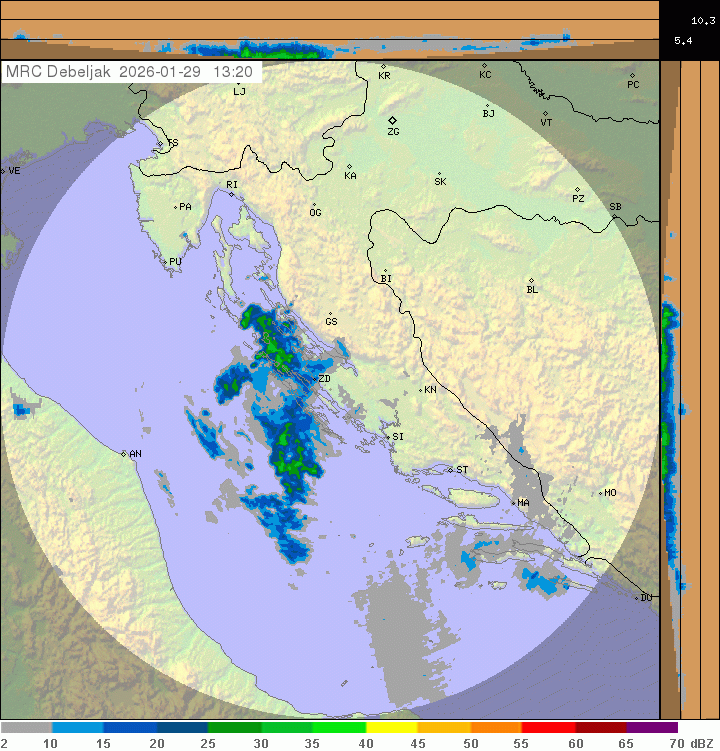Click the Dubrovnik DU marker

[637, 598]
